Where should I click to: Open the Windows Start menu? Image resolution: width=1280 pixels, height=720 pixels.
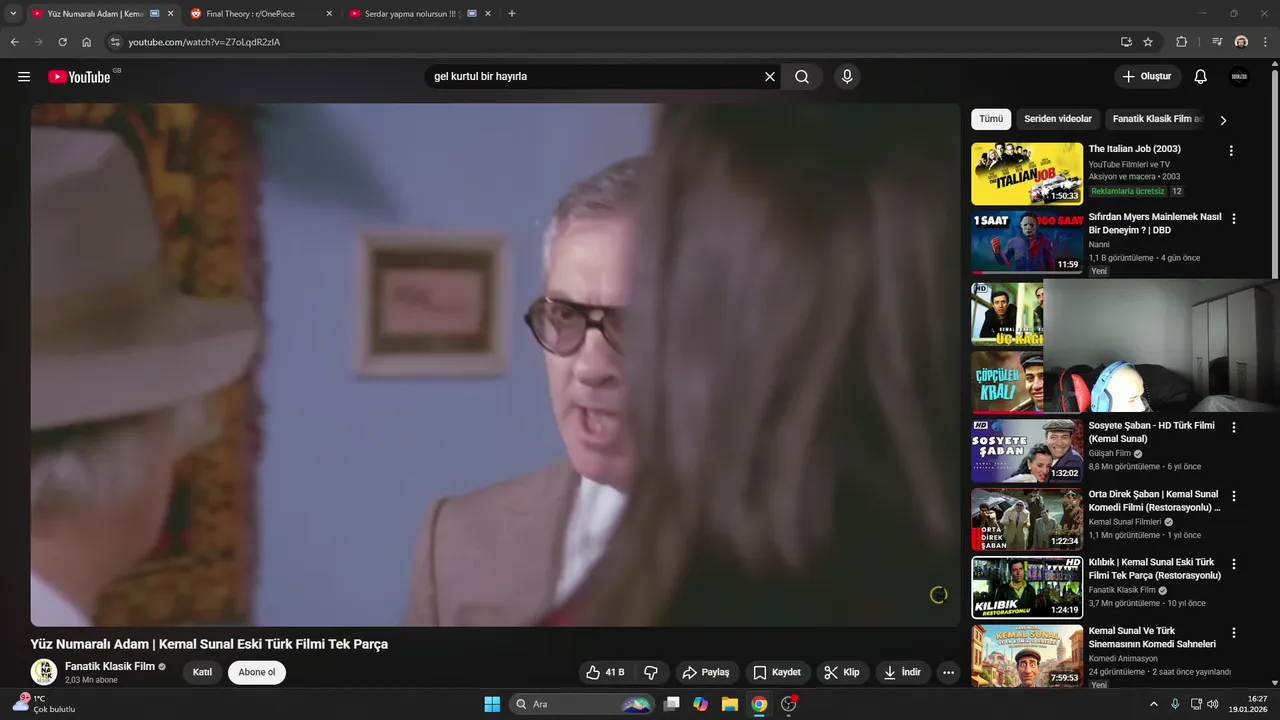(492, 704)
